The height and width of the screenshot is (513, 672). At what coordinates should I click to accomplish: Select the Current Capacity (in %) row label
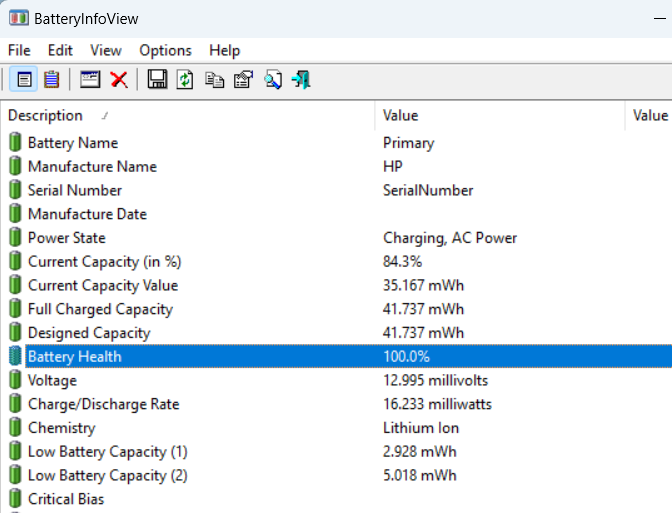point(105,261)
